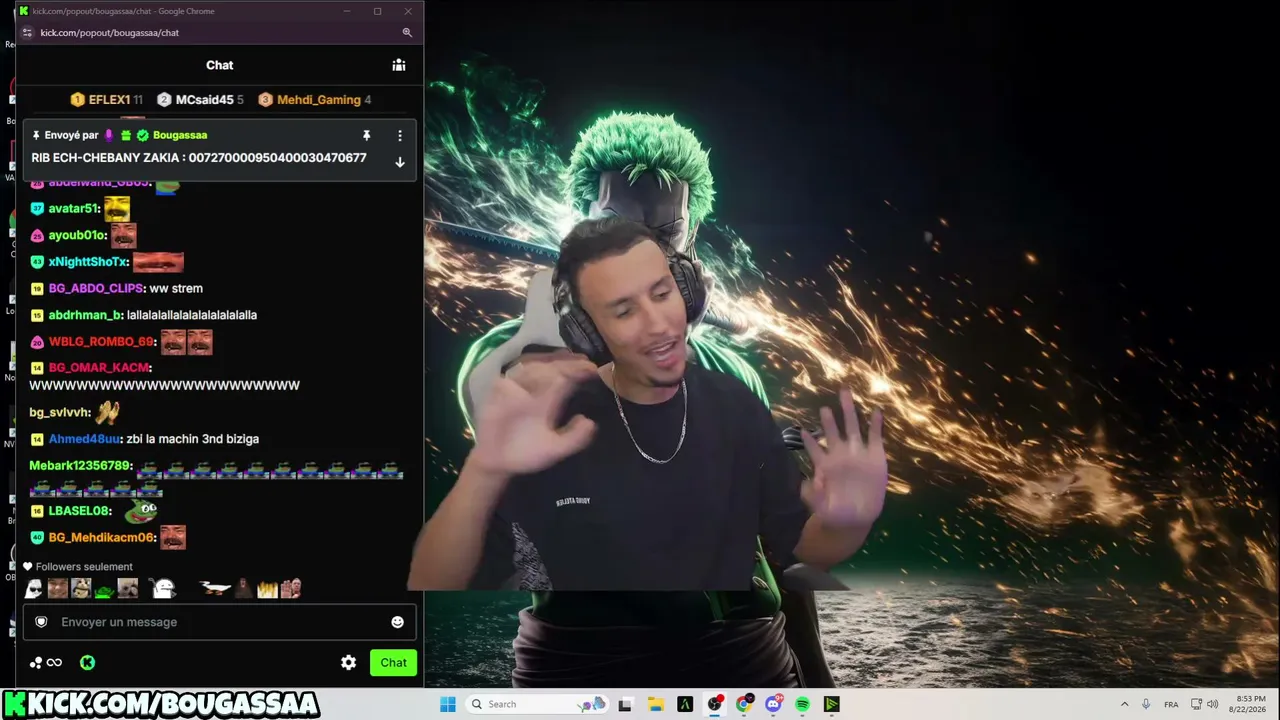Insert the ghost with sunglasses emote
The width and height of the screenshot is (1280, 720).
click(34, 589)
